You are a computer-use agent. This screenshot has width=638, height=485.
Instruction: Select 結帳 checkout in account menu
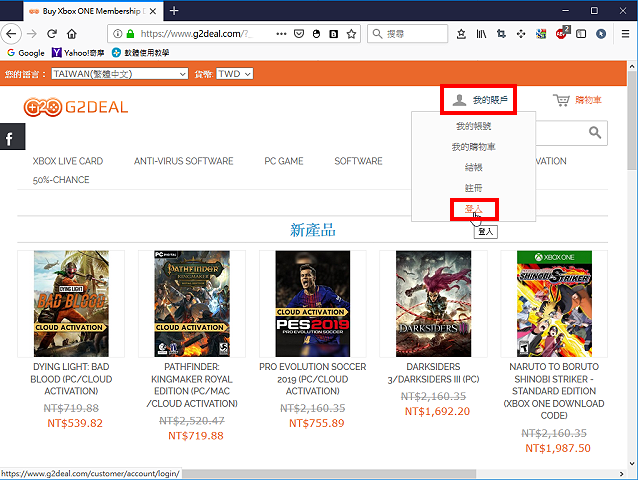473,167
